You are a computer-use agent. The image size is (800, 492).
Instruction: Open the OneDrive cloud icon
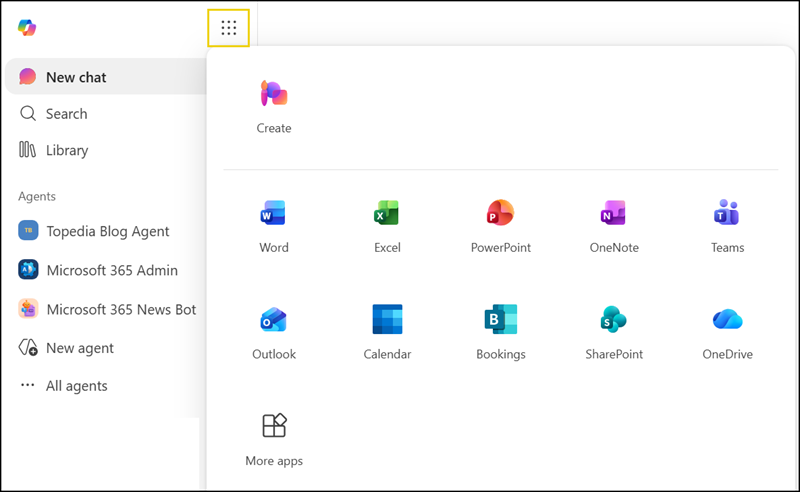(x=728, y=319)
